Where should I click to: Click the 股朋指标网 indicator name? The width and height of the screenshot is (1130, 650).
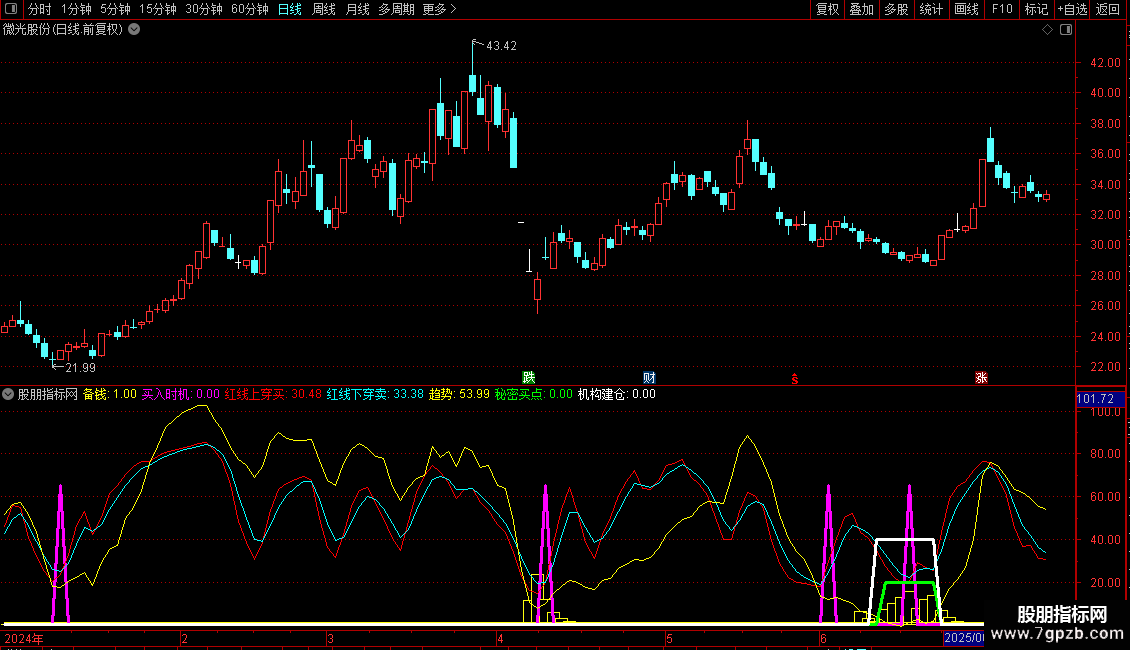pyautogui.click(x=48, y=394)
